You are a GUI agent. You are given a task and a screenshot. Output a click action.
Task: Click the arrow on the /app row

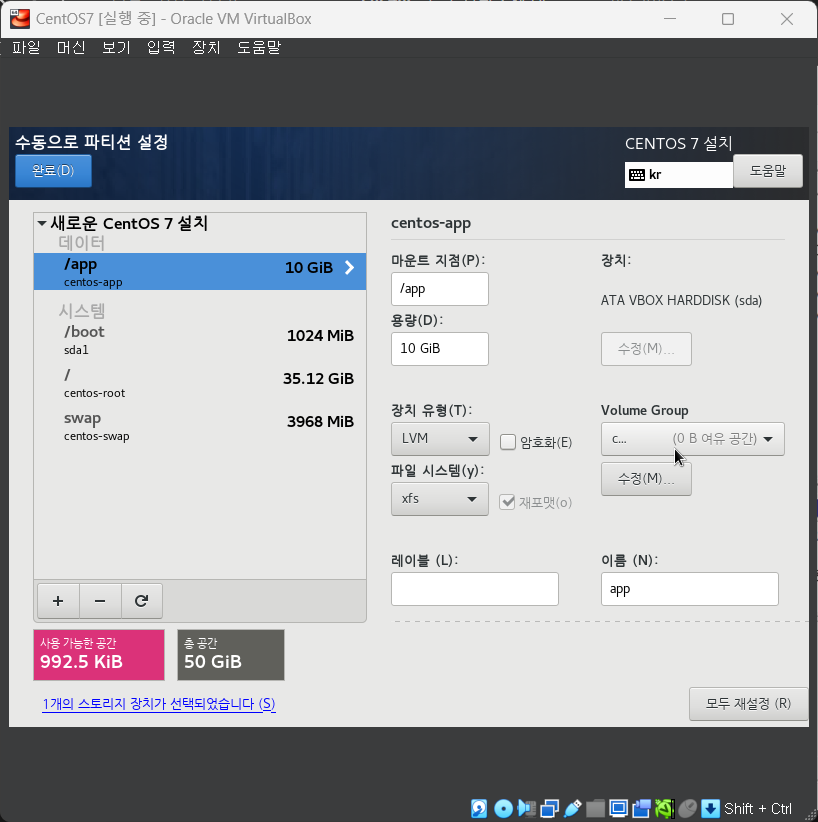(350, 267)
